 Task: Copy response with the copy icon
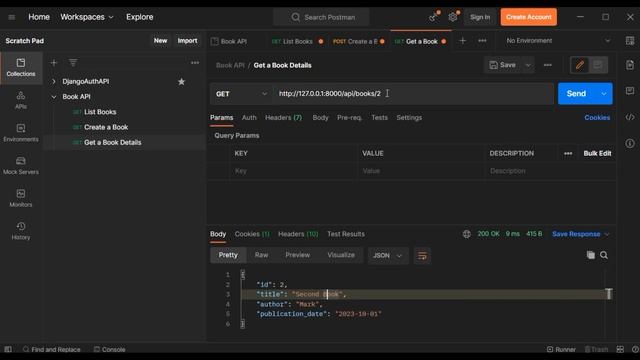coord(590,255)
